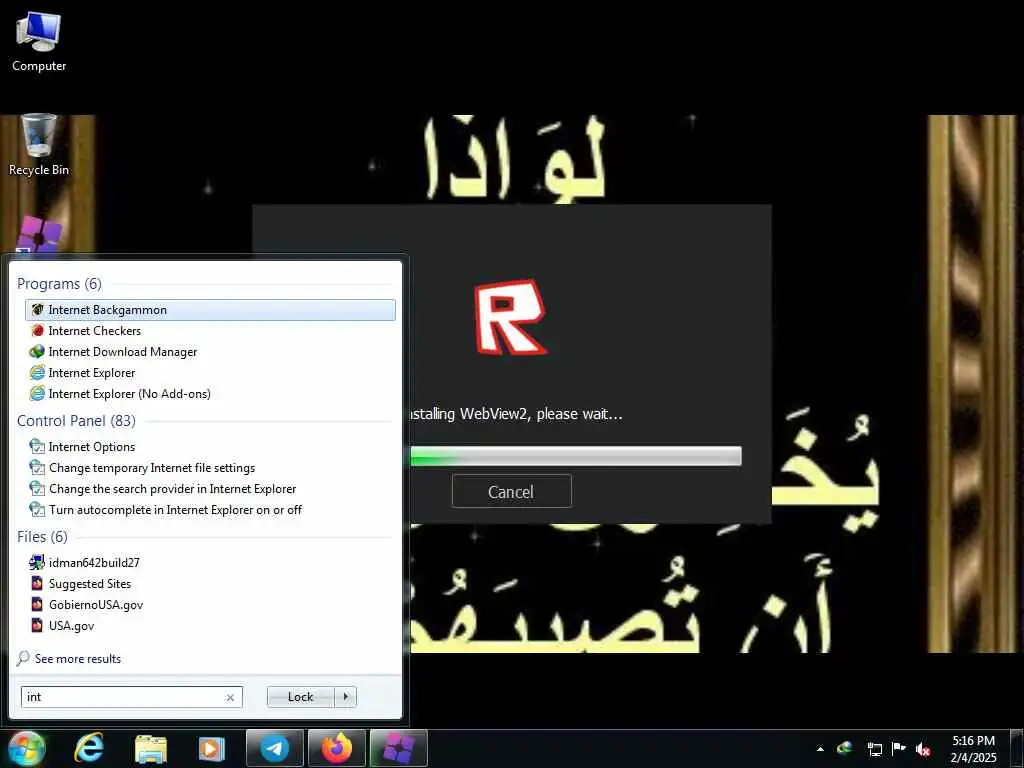
Task: Select the Computer desktop icon
Action: (x=39, y=41)
